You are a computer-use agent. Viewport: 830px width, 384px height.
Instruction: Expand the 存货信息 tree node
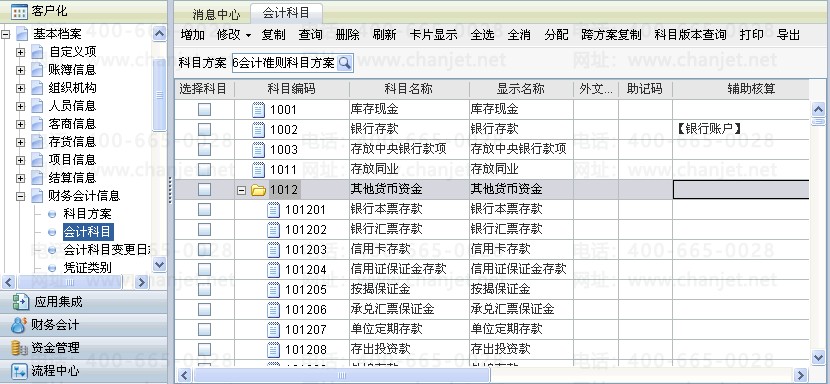coord(20,142)
